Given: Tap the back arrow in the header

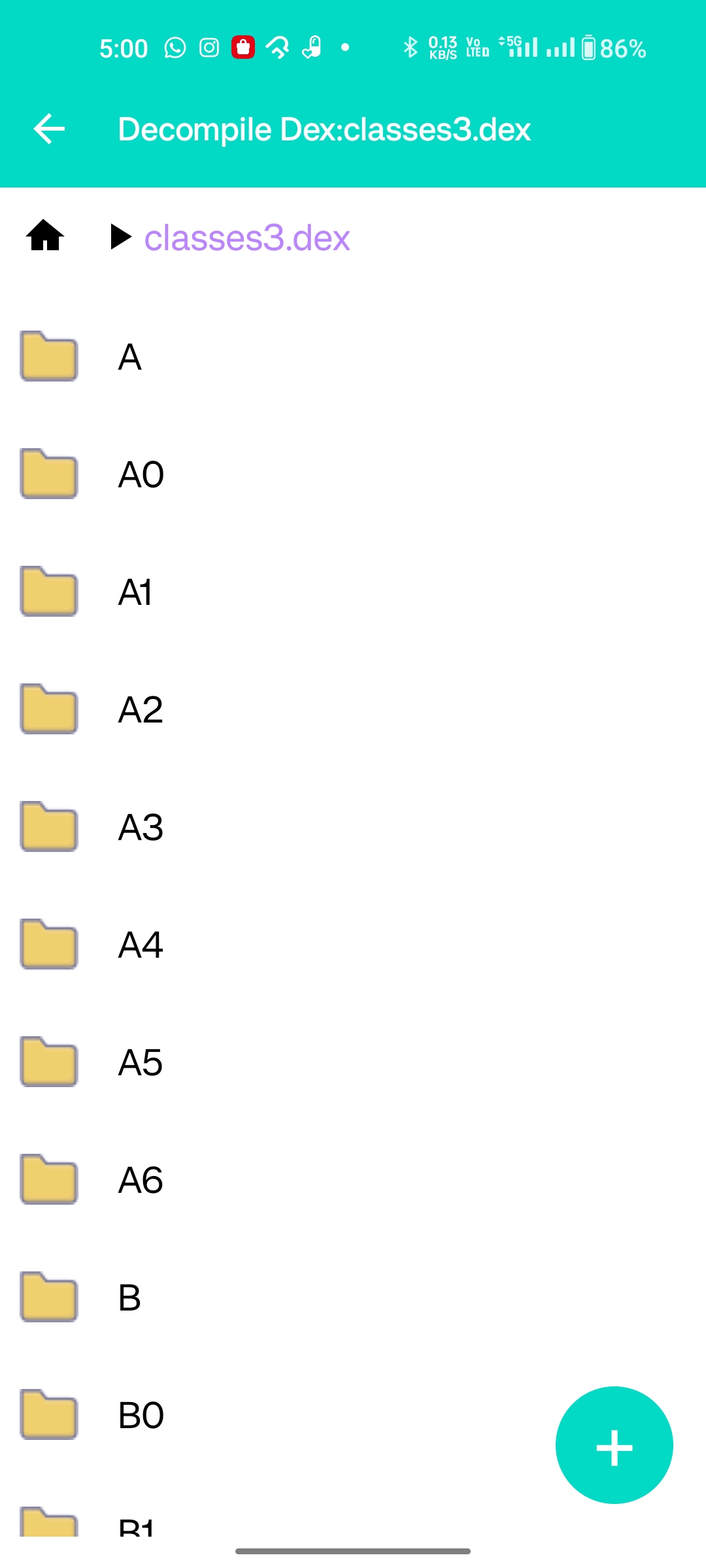Looking at the screenshot, I should tap(49, 129).
